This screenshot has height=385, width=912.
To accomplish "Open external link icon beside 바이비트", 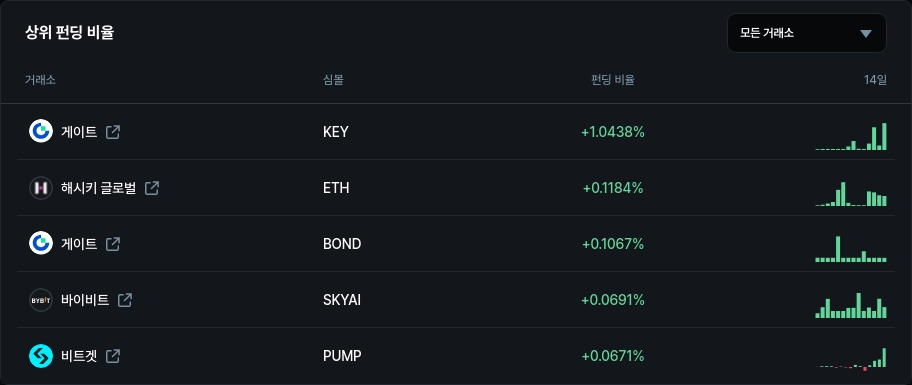I will [125, 300].
